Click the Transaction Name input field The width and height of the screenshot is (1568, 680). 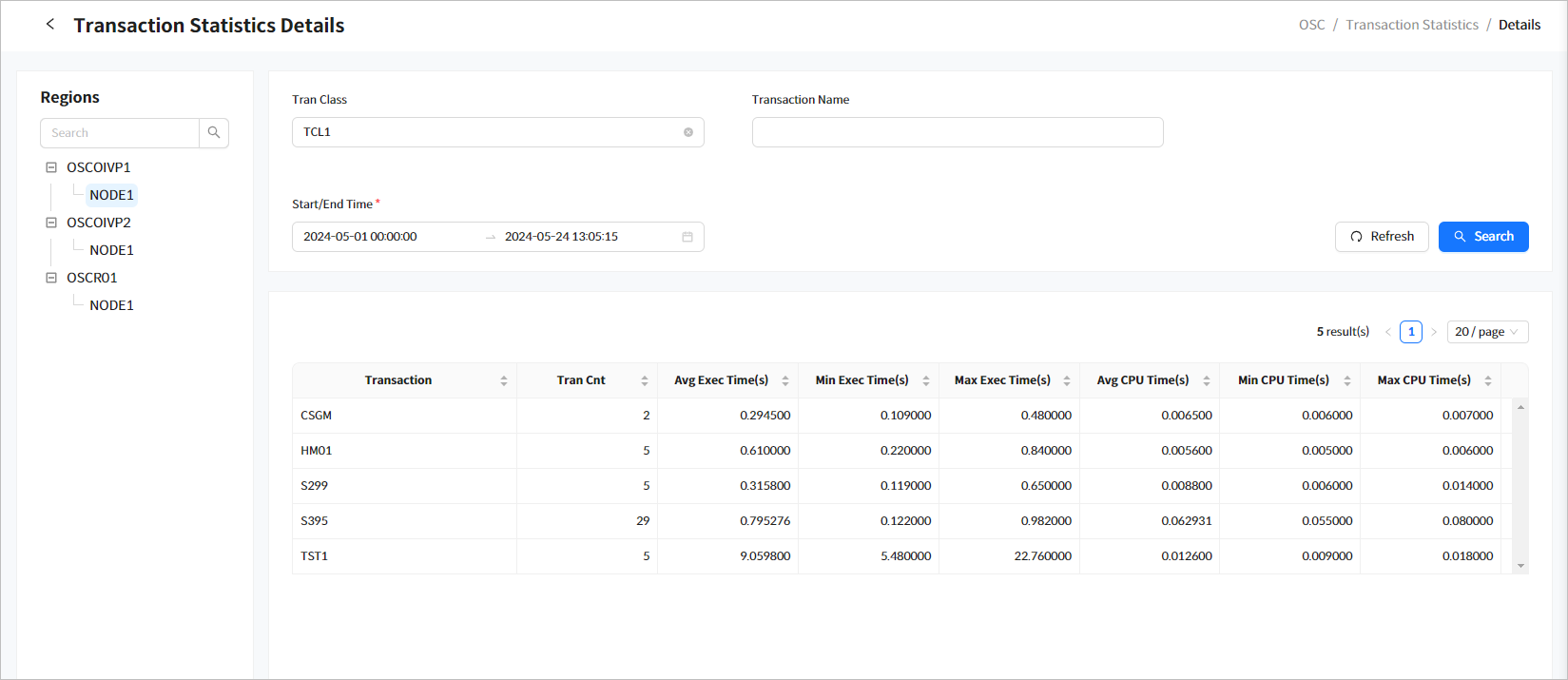coord(957,132)
